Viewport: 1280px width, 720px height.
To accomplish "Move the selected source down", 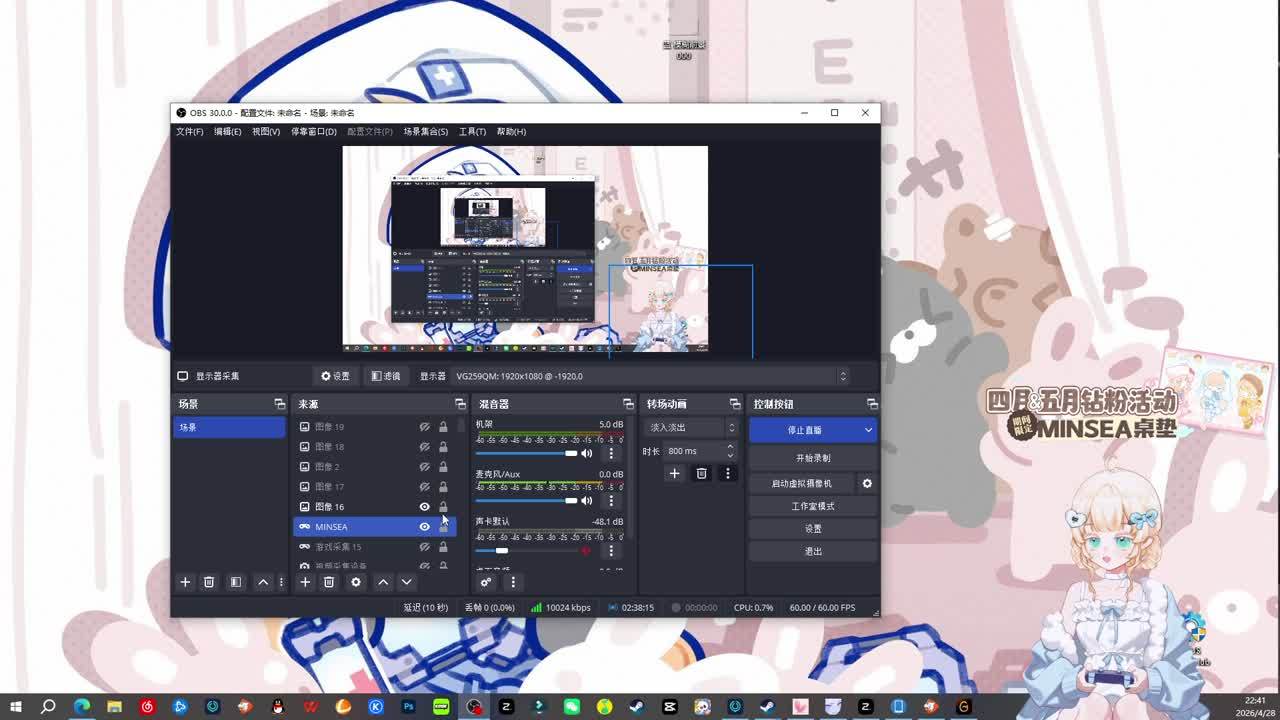I will 406,582.
